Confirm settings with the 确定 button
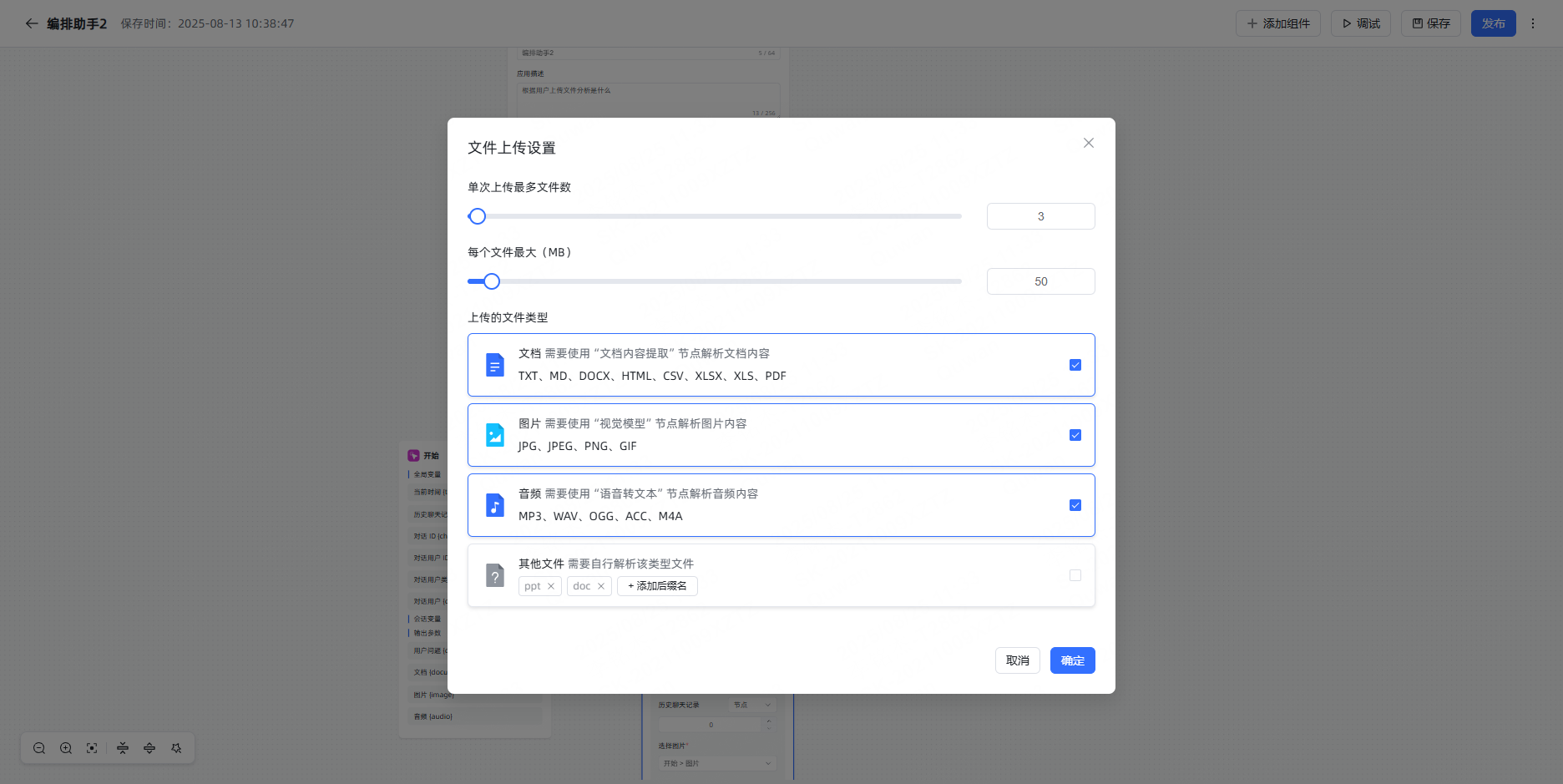 click(1073, 660)
